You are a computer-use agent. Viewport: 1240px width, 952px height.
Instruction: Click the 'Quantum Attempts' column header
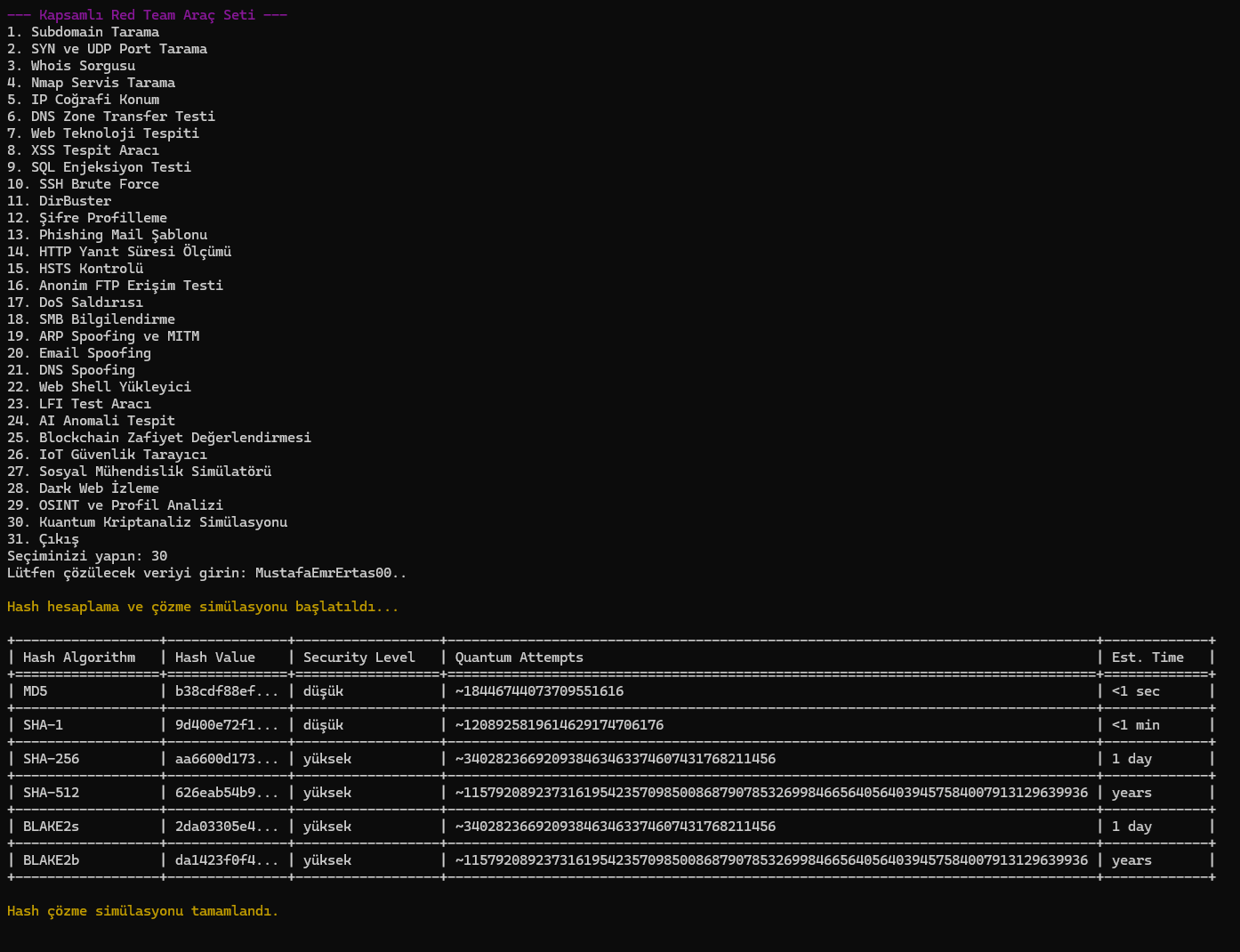pyautogui.click(x=519, y=658)
